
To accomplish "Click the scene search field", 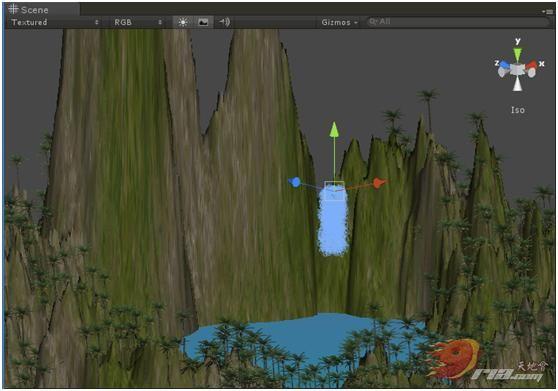I will click(459, 22).
